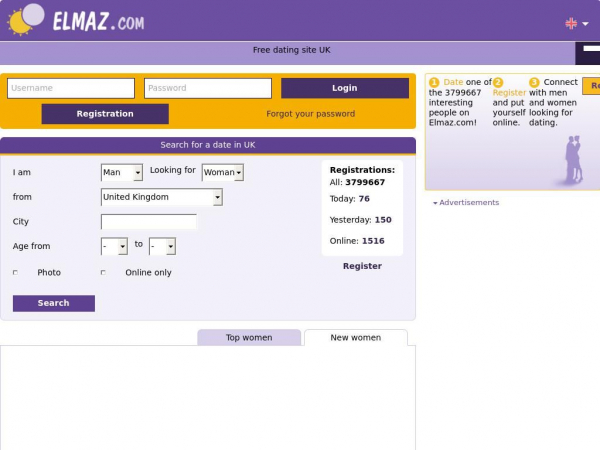Follow the Forgot your password link
The image size is (600, 450).
(310, 114)
